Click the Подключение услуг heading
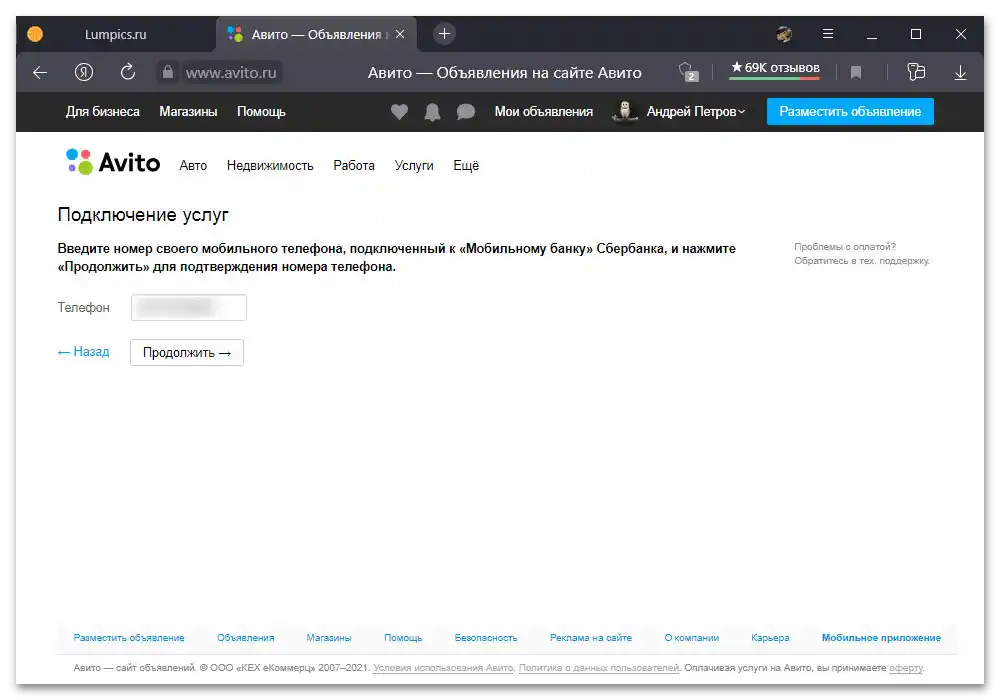The height and width of the screenshot is (700, 1000). tap(143, 215)
